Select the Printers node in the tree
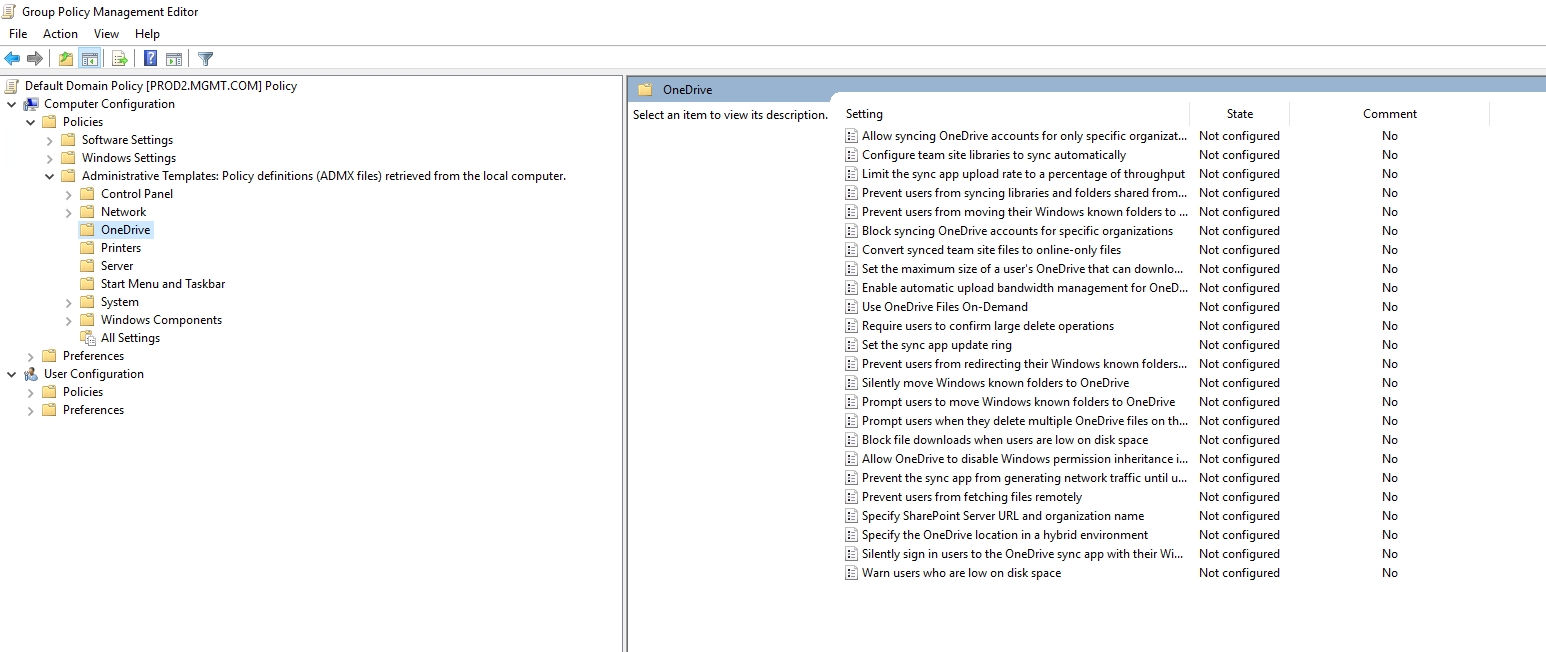 [x=120, y=247]
